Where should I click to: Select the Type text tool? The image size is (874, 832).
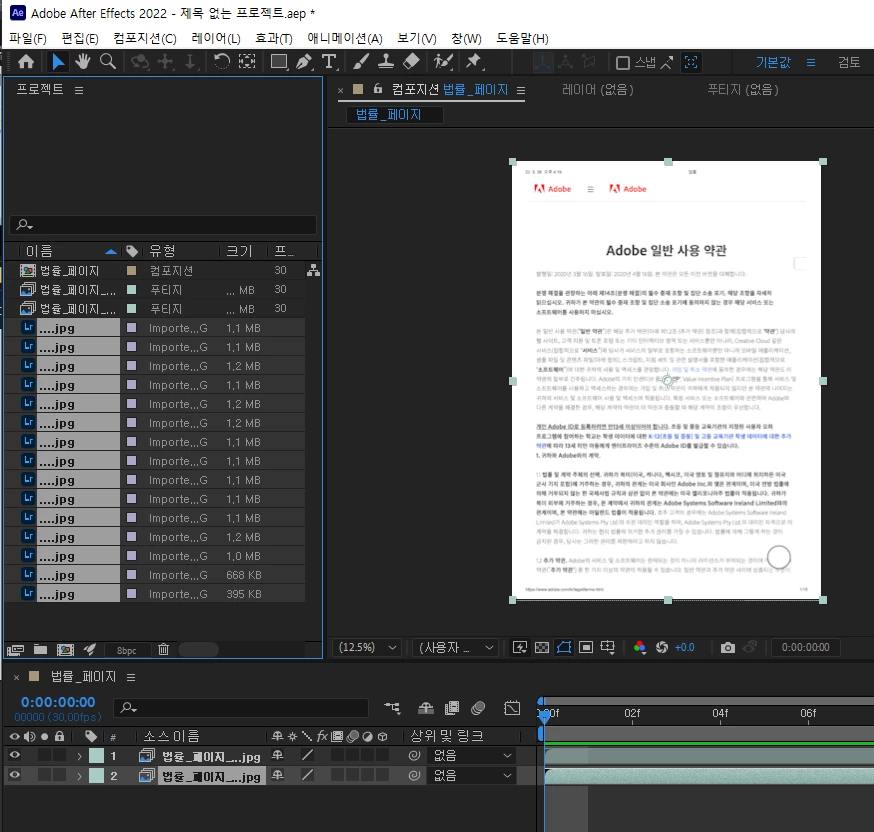(x=329, y=61)
